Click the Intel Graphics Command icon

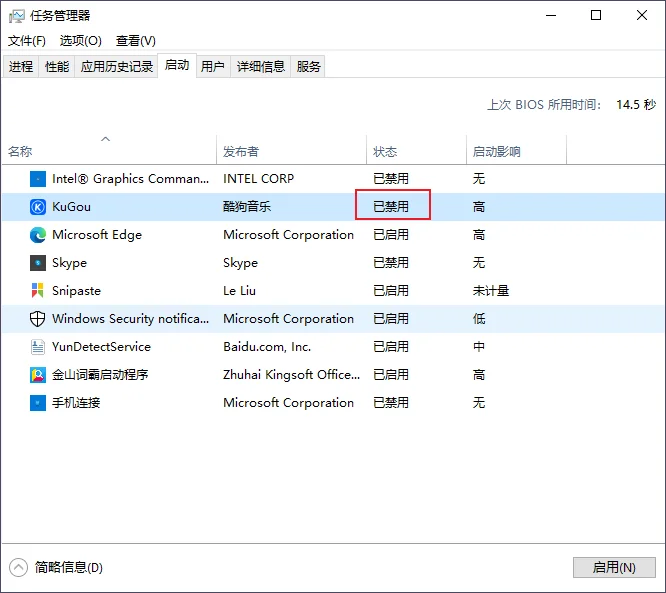point(38,179)
